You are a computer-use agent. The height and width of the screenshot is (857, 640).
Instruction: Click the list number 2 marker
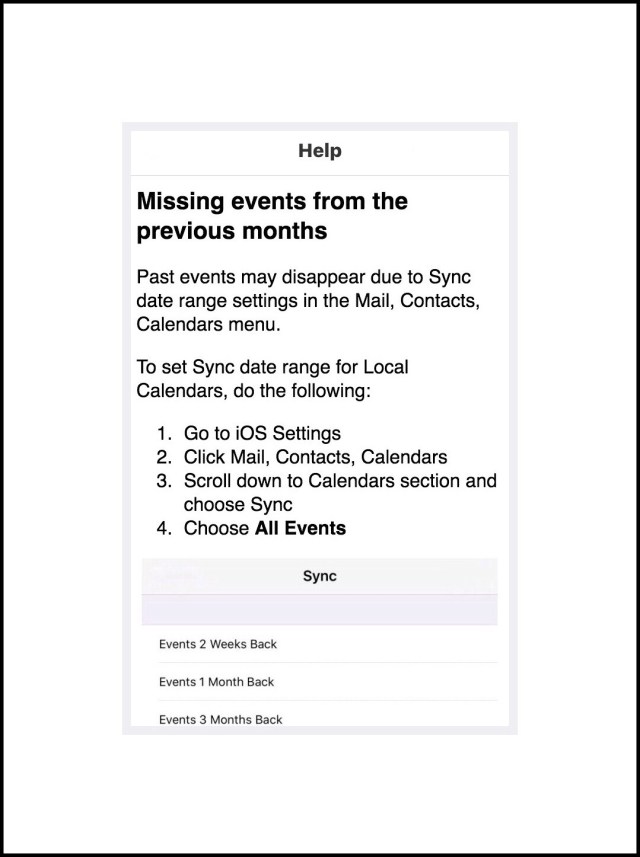pos(164,457)
